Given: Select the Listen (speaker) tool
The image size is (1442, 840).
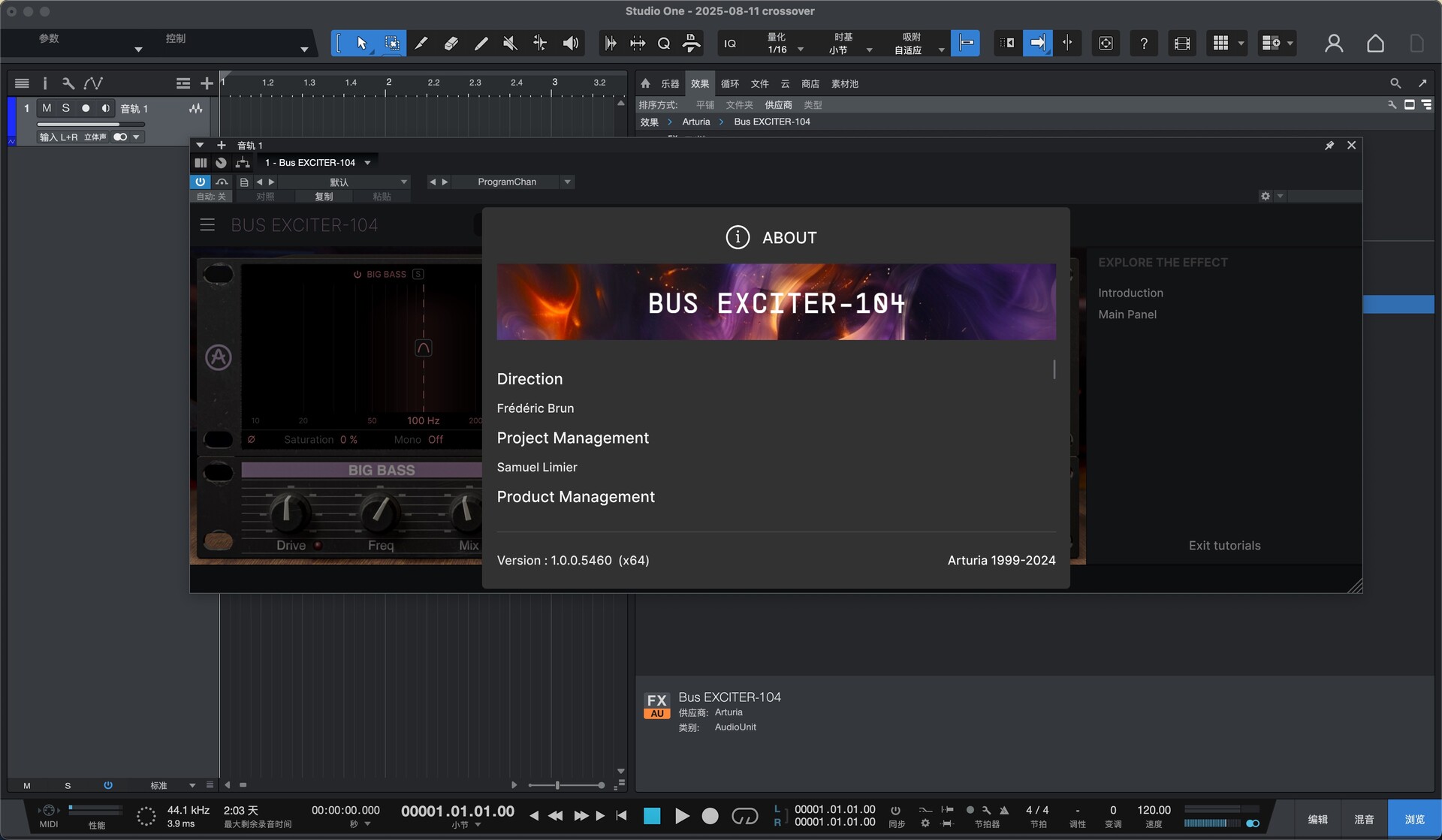Looking at the screenshot, I should point(571,44).
